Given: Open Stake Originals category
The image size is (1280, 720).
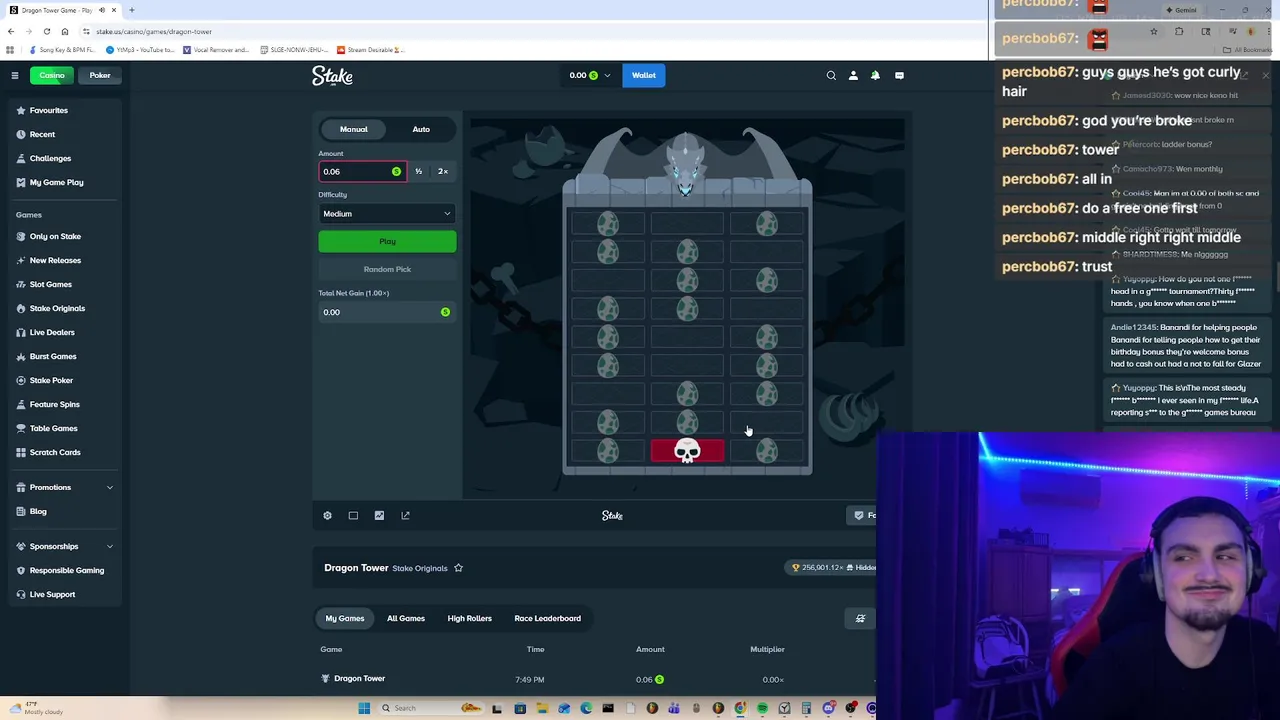Looking at the screenshot, I should point(57,308).
